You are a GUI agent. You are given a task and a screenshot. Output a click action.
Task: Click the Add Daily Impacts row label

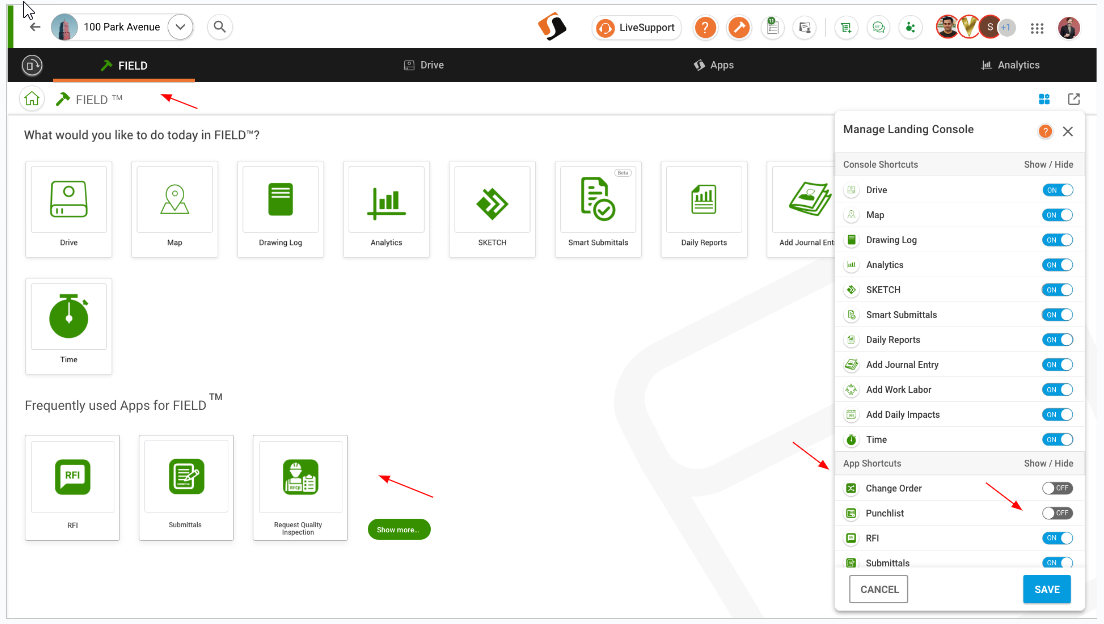pyautogui.click(x=903, y=415)
